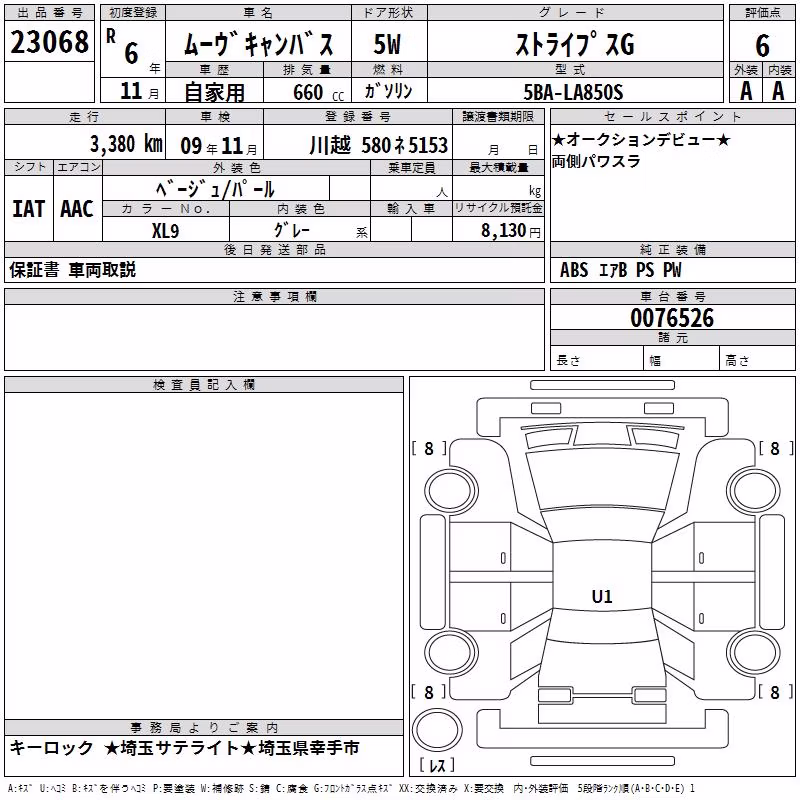
Task: Select the fuel type ガソリン
Action: (388, 91)
